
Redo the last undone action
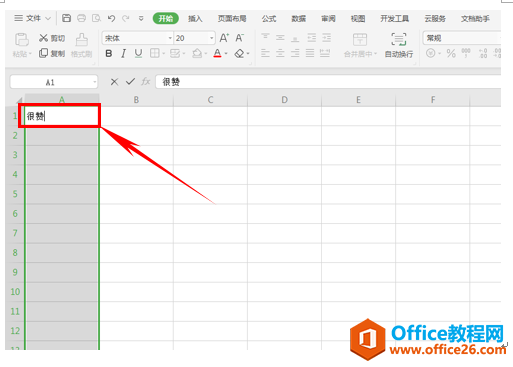126,18
